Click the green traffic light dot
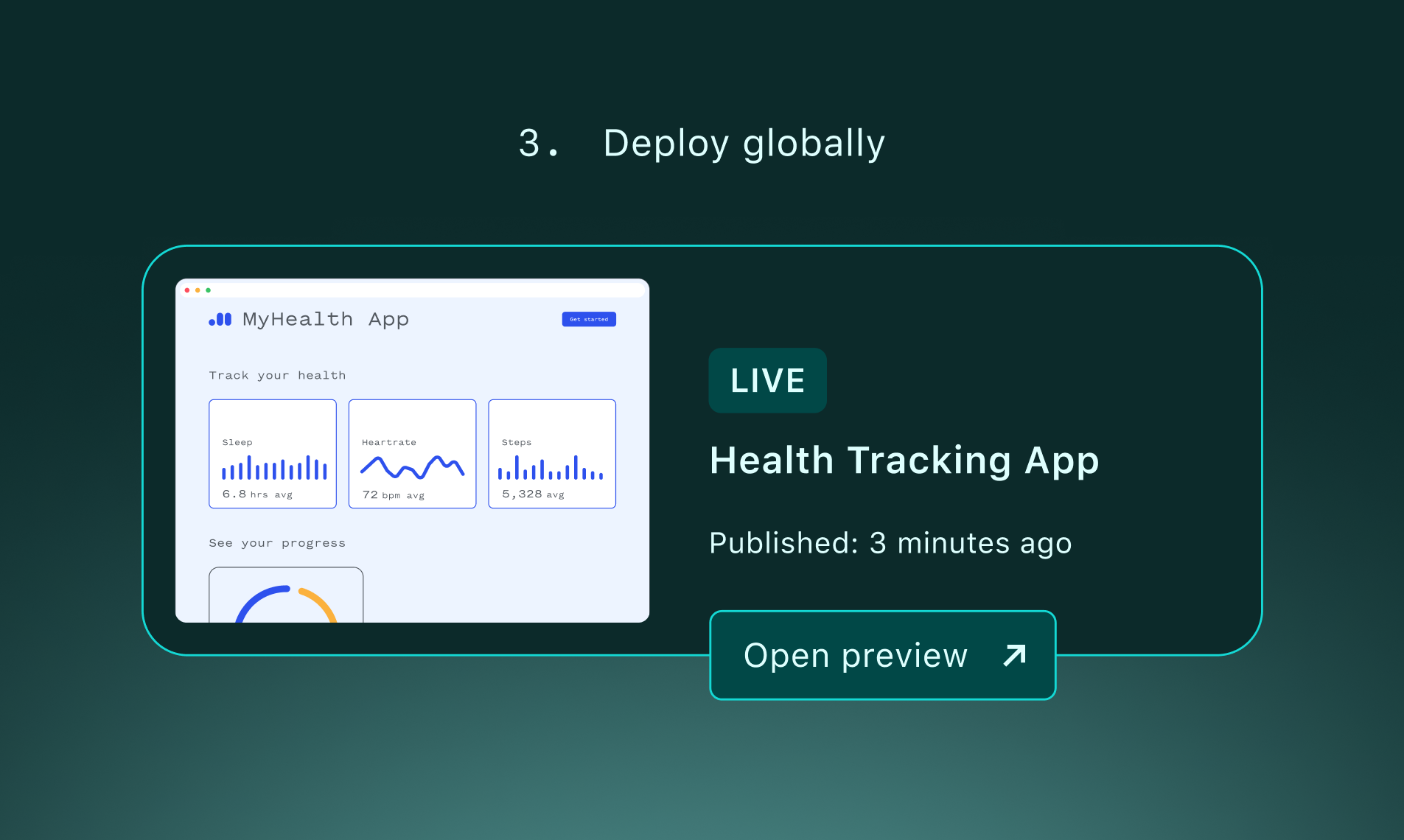Image resolution: width=1404 pixels, height=840 pixels. click(208, 290)
